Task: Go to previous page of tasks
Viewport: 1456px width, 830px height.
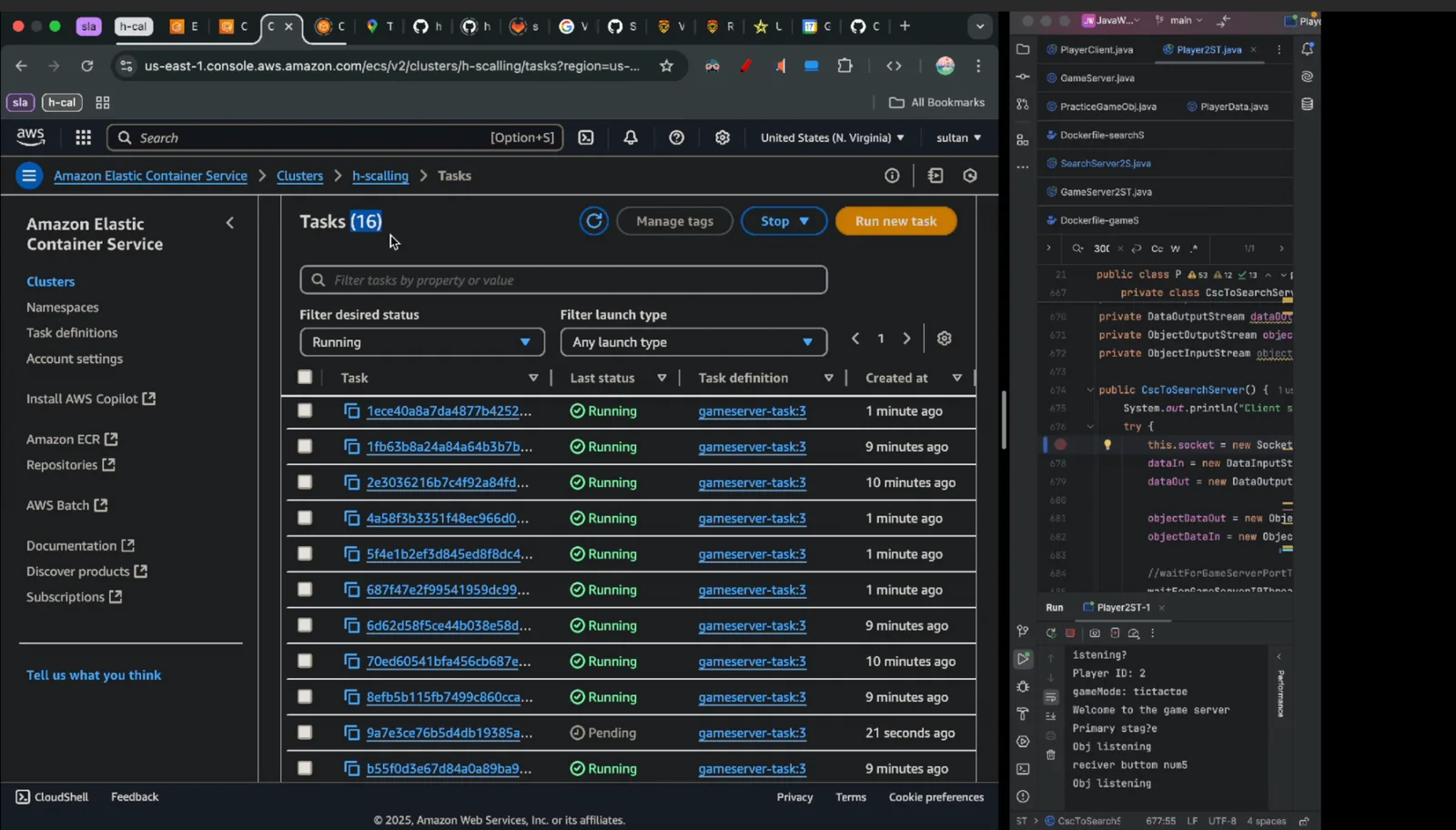Action: point(855,339)
